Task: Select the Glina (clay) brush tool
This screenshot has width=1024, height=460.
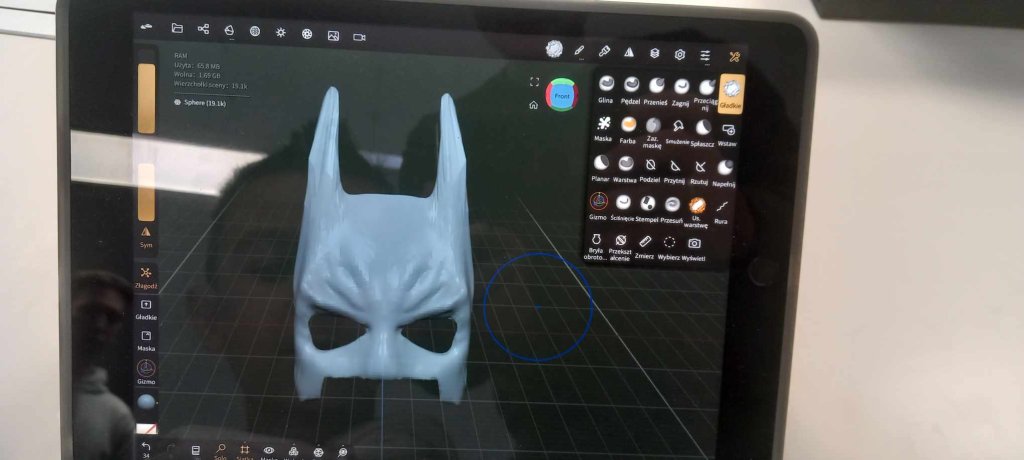Action: tap(606, 88)
